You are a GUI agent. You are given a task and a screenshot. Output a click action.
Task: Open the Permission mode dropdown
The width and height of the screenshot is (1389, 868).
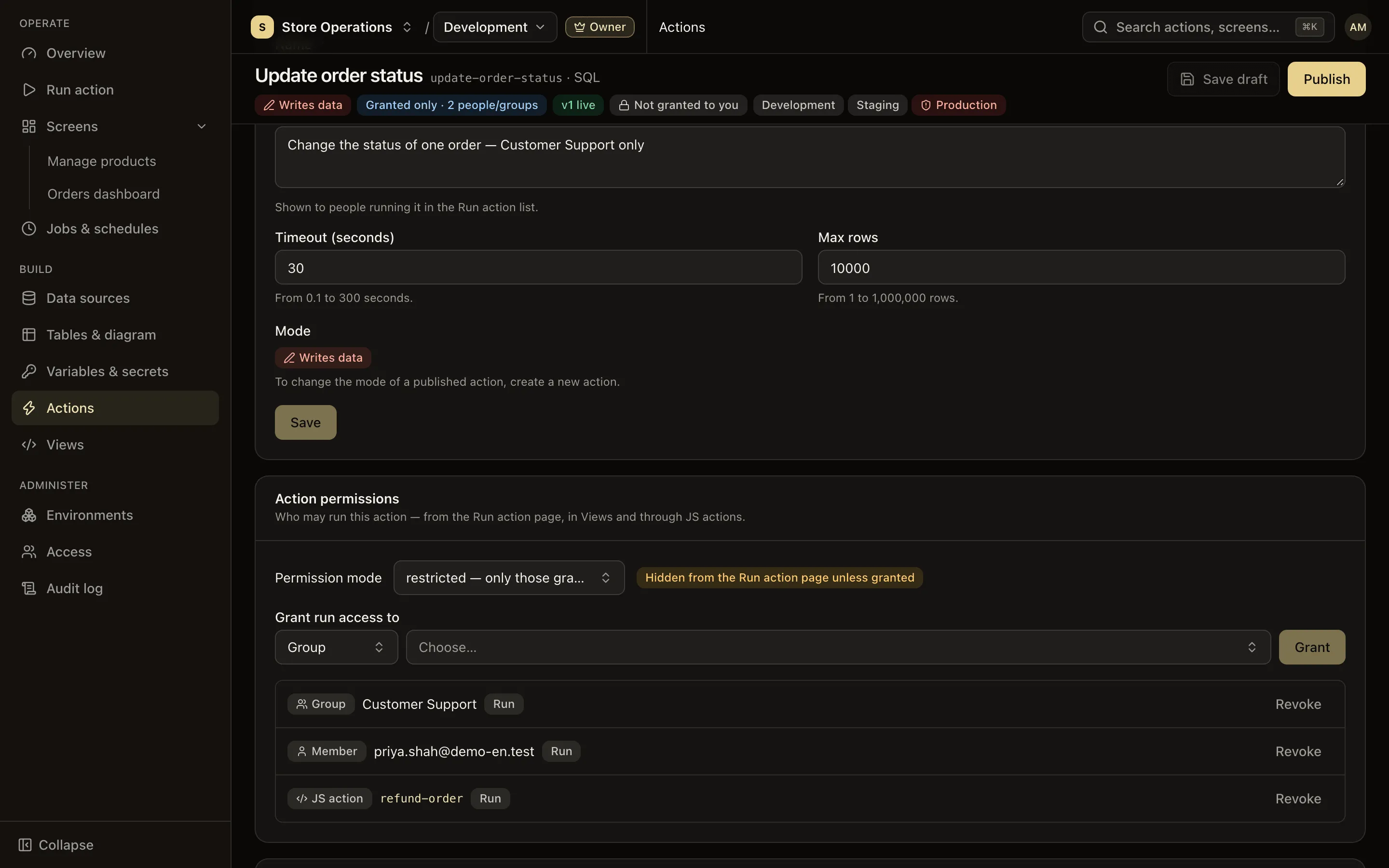pos(509,578)
